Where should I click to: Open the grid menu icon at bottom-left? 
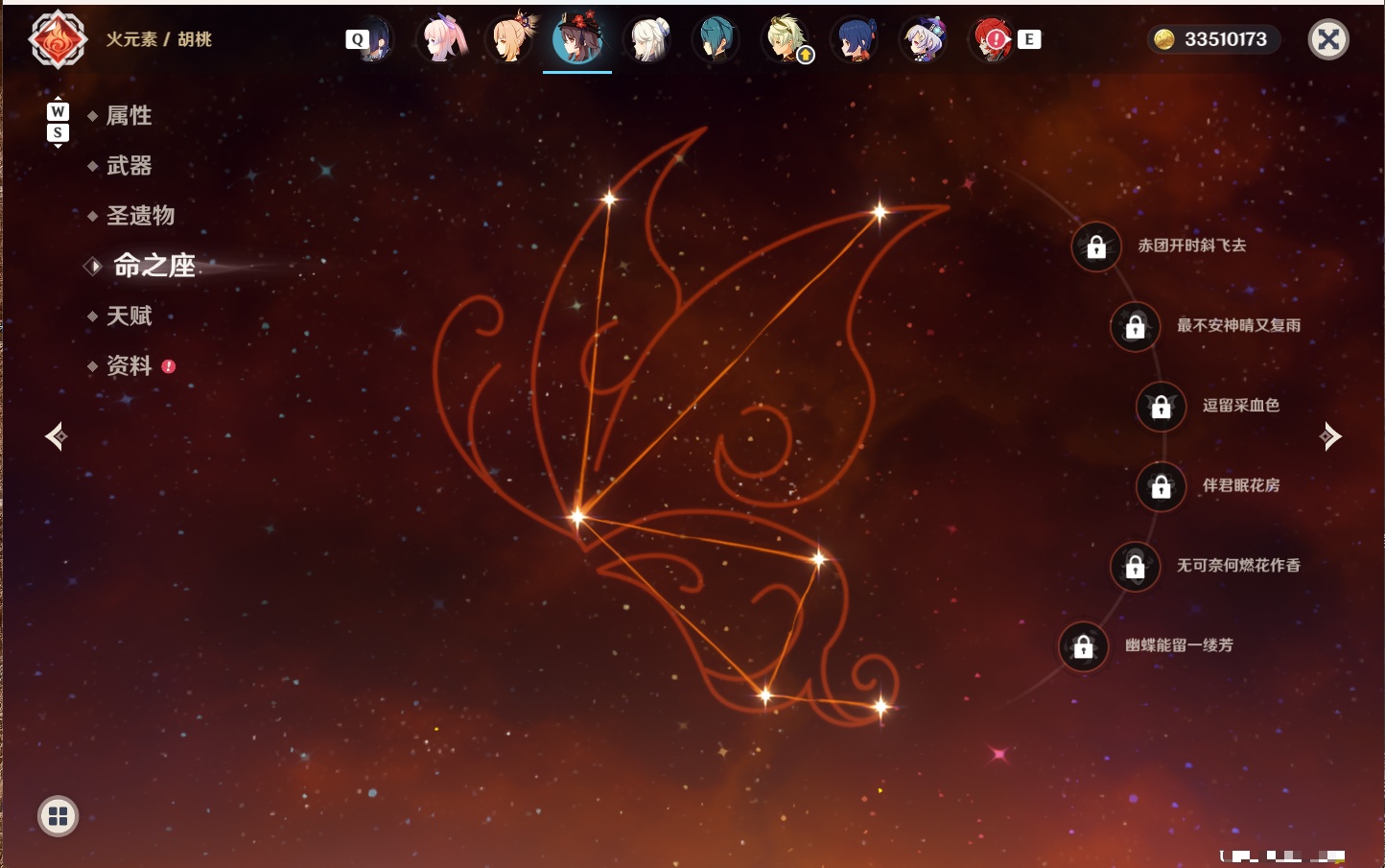[58, 816]
